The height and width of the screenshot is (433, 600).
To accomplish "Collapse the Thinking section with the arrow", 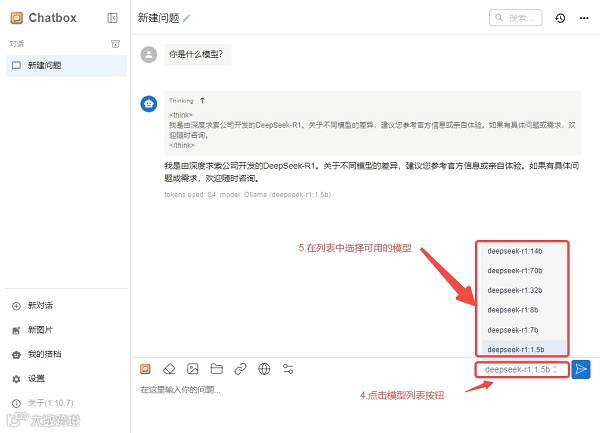I will tap(202, 101).
